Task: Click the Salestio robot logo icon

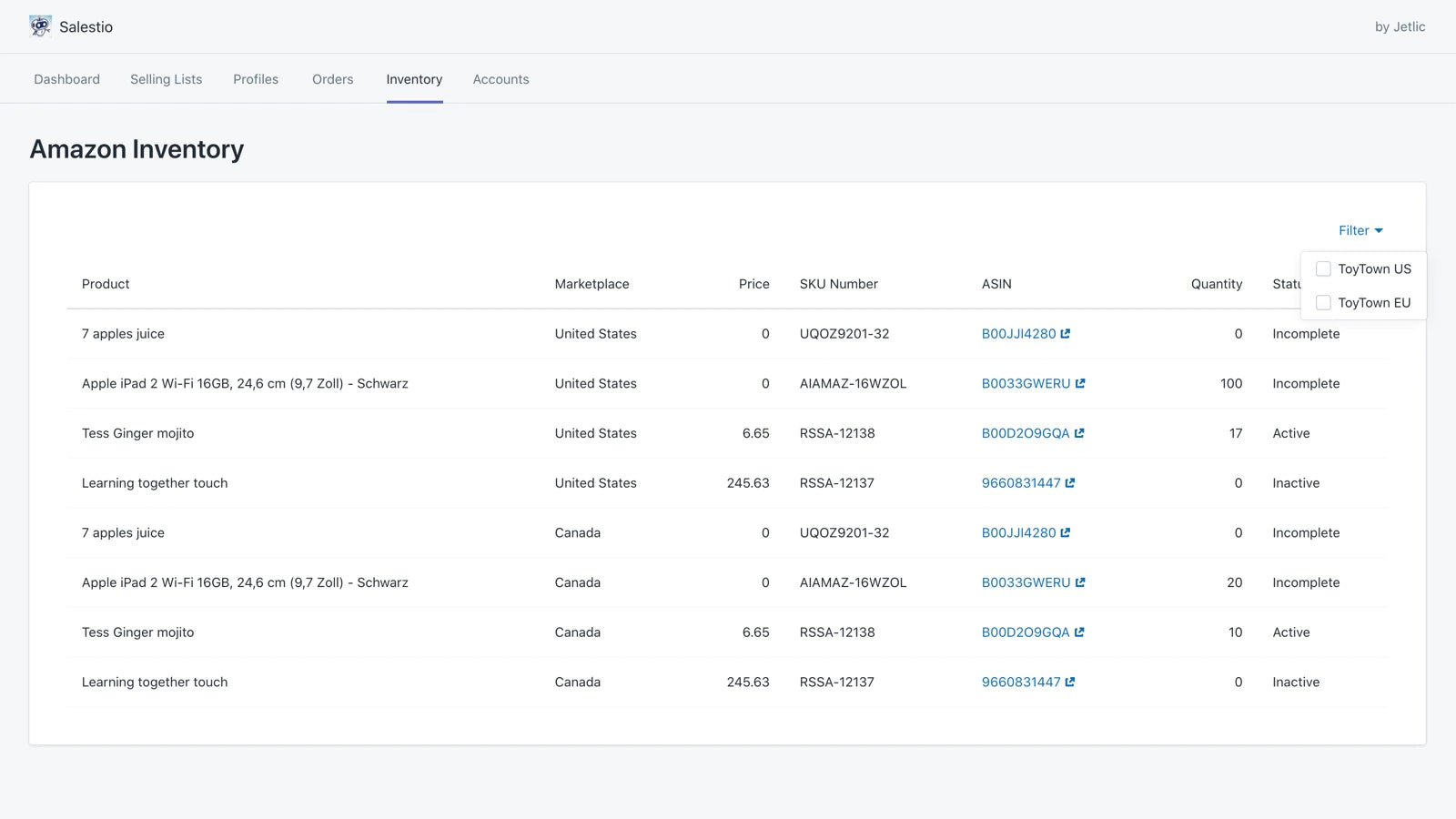Action: (40, 26)
